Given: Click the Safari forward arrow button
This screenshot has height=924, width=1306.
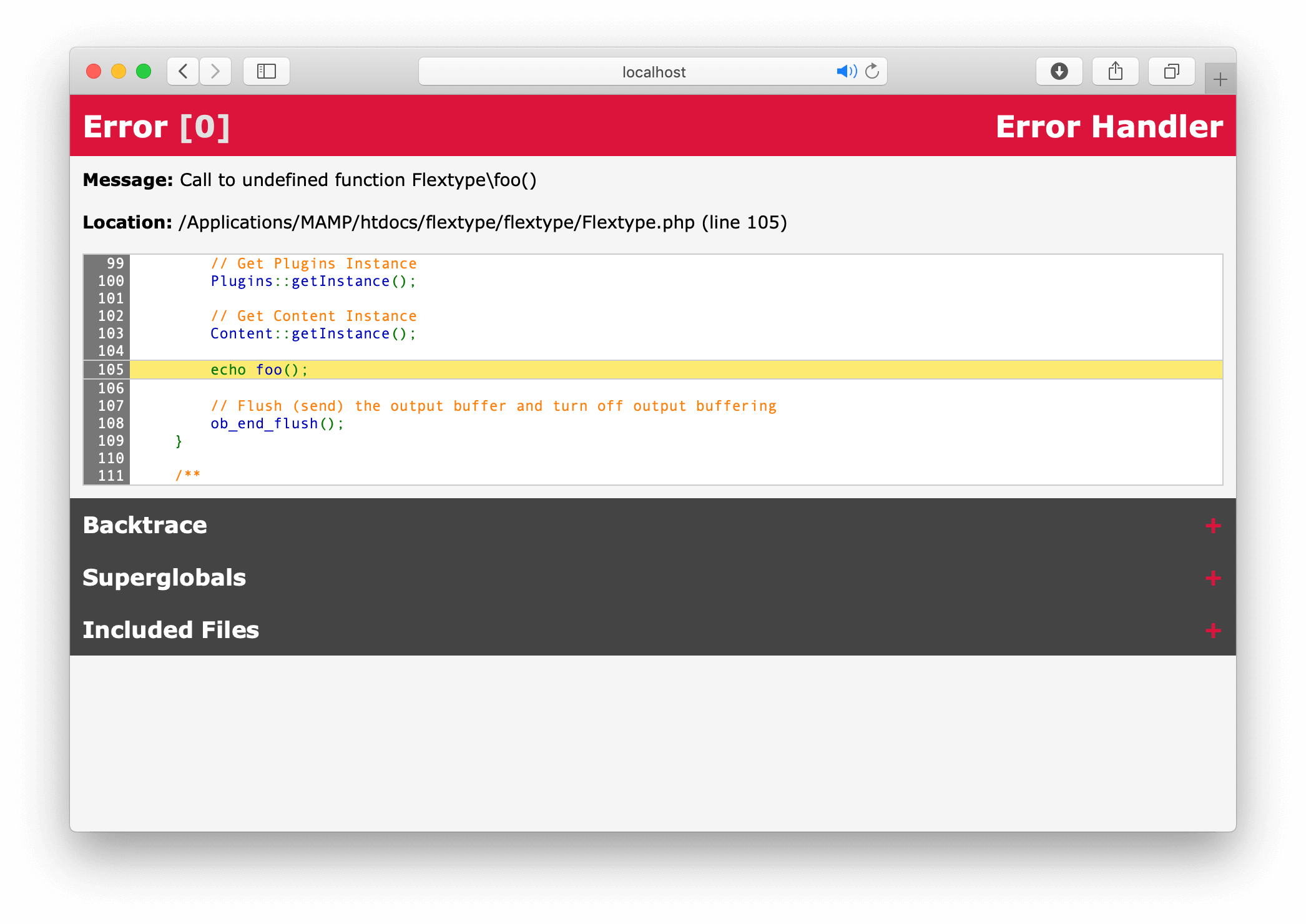Looking at the screenshot, I should tap(215, 71).
